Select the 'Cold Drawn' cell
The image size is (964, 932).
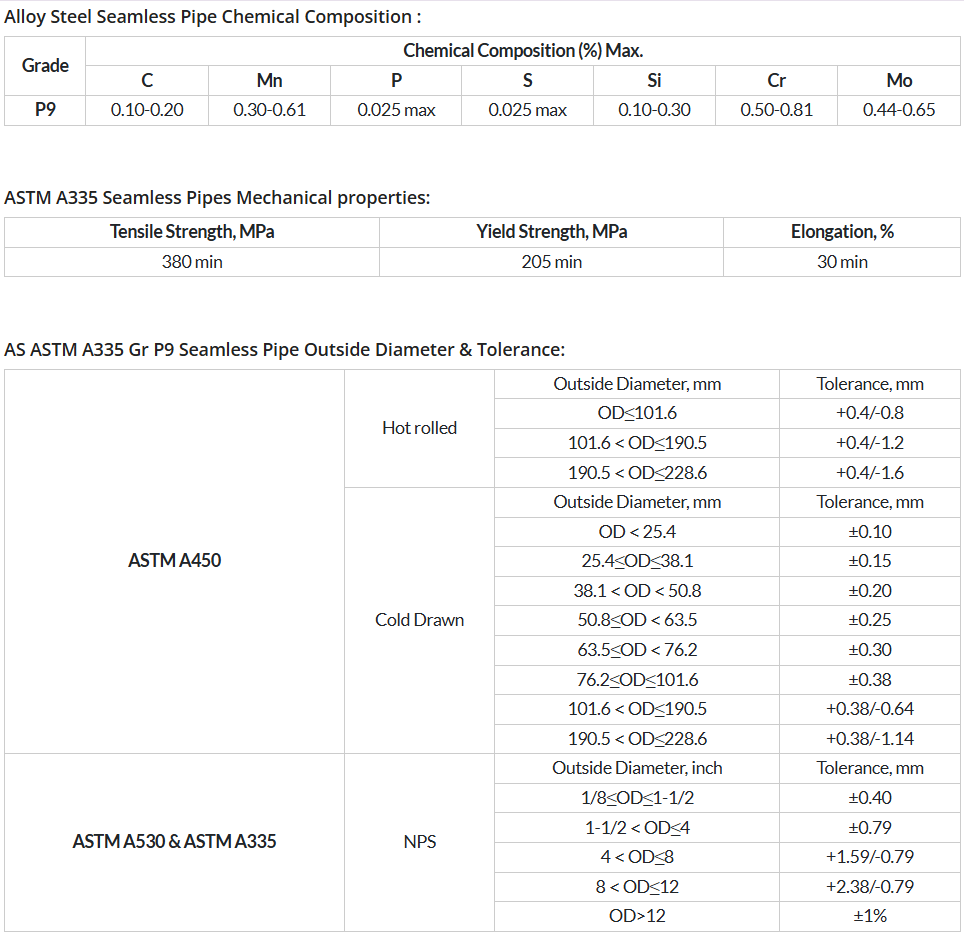click(x=419, y=620)
